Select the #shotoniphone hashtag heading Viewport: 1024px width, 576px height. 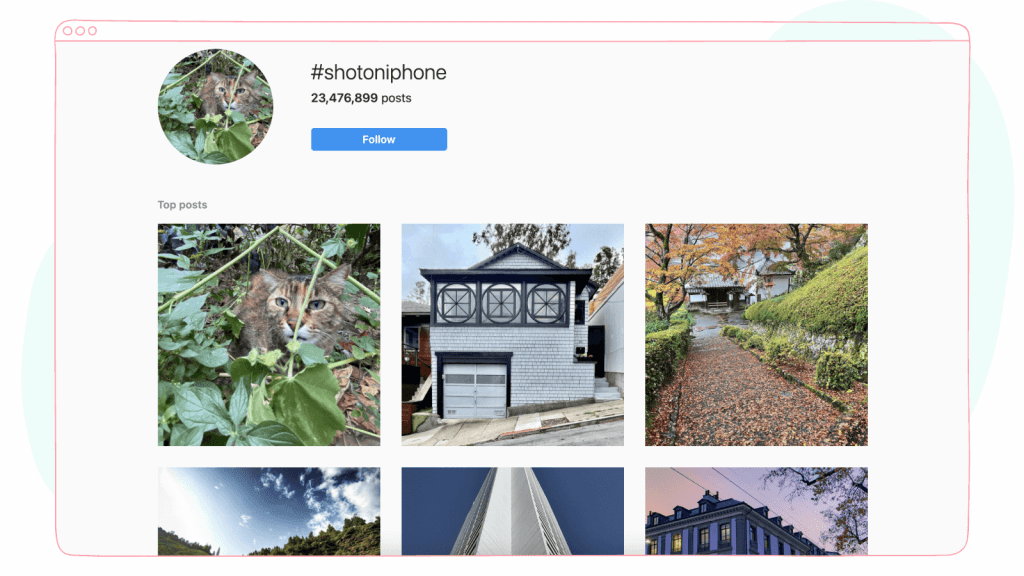pos(378,72)
